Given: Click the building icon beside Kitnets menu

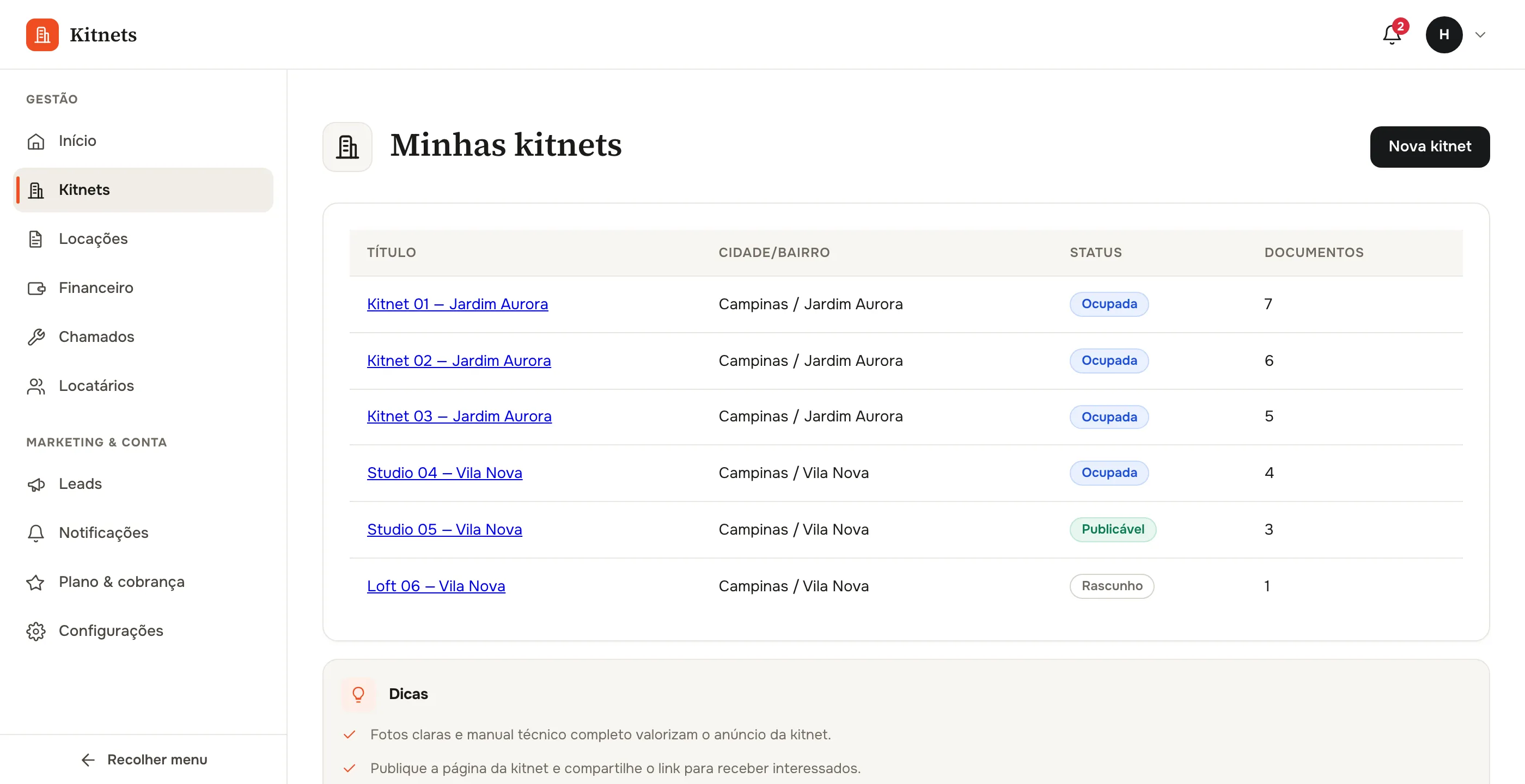Looking at the screenshot, I should 36,191.
